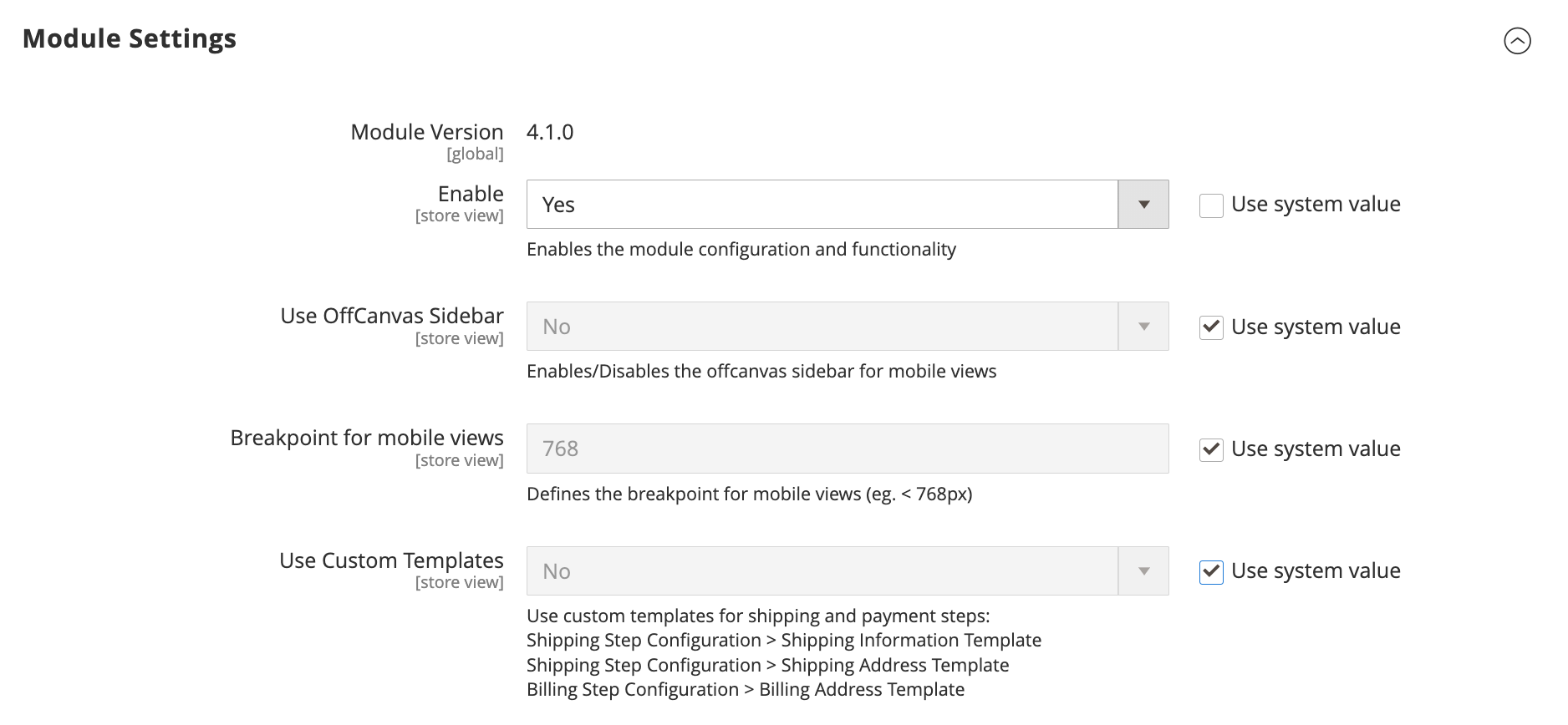This screenshot has height=725, width=1568.
Task: Open the Enable dropdown showing Yes
Action: click(x=848, y=205)
